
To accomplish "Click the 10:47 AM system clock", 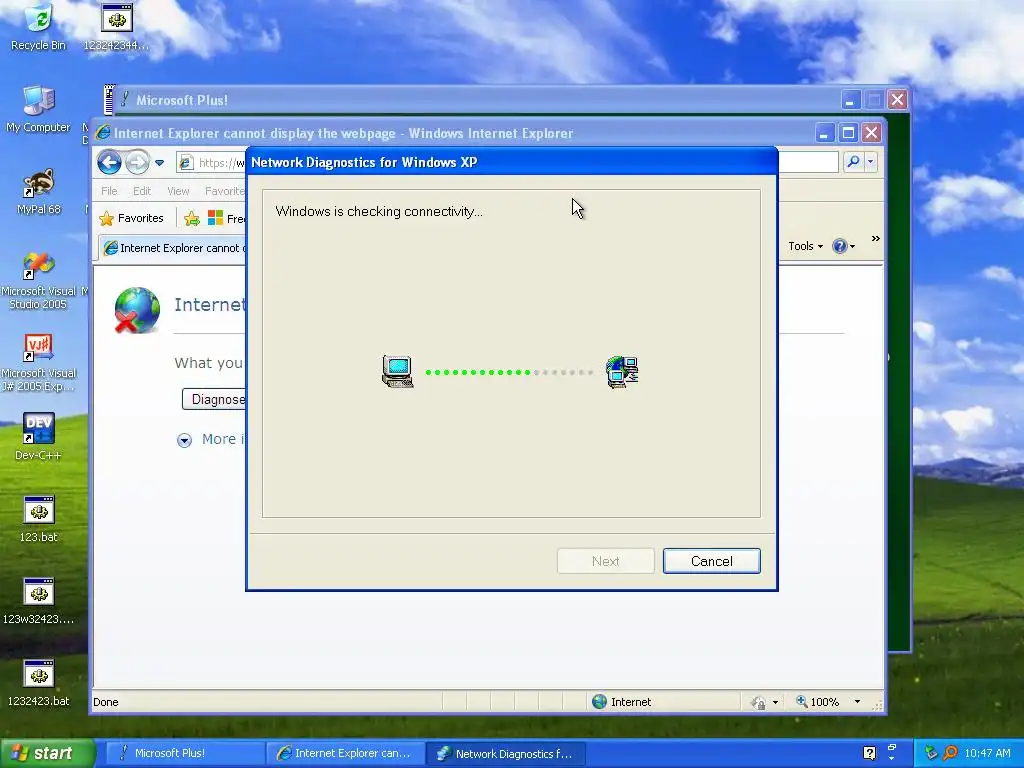I will point(987,753).
